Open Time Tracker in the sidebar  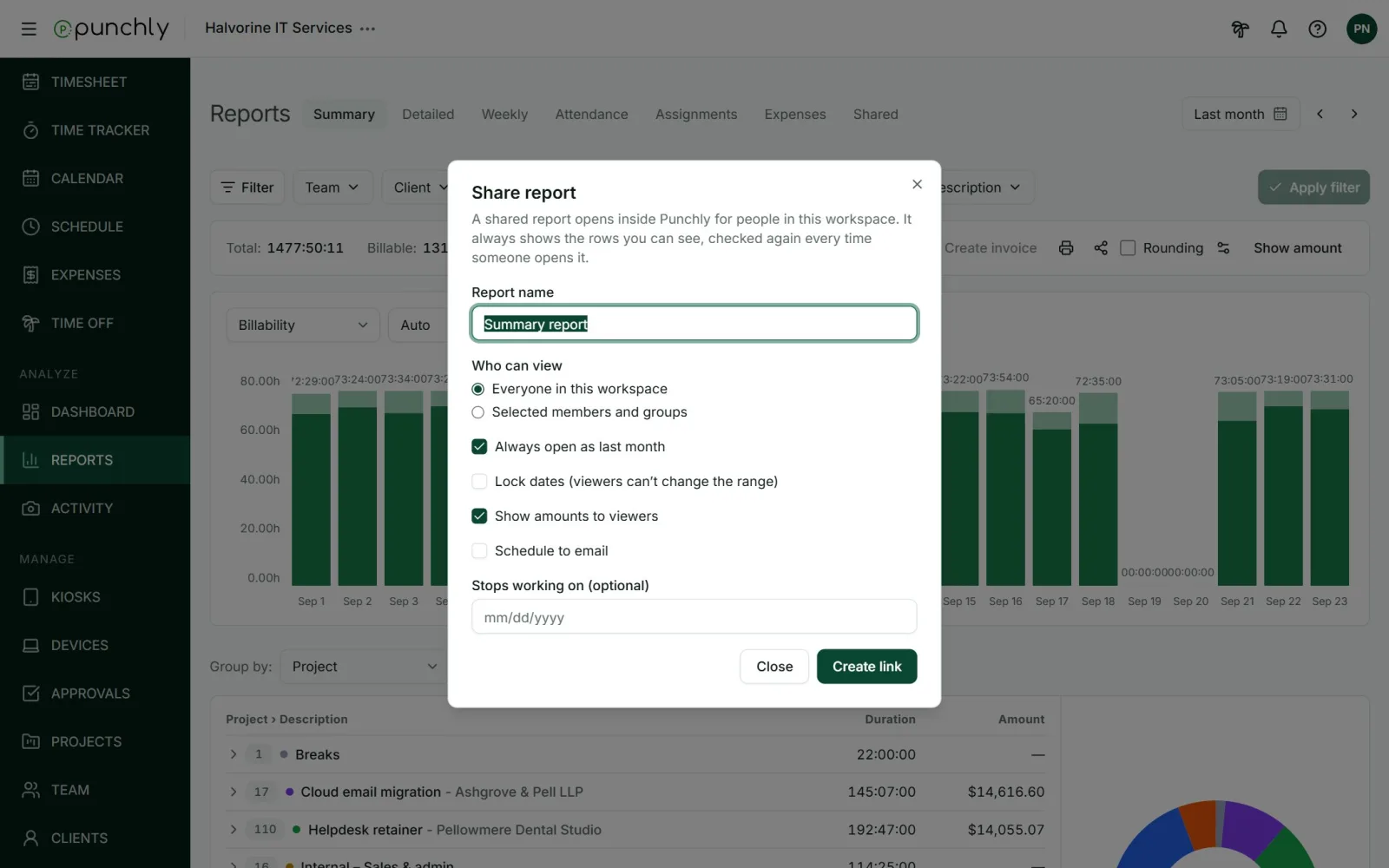95,130
